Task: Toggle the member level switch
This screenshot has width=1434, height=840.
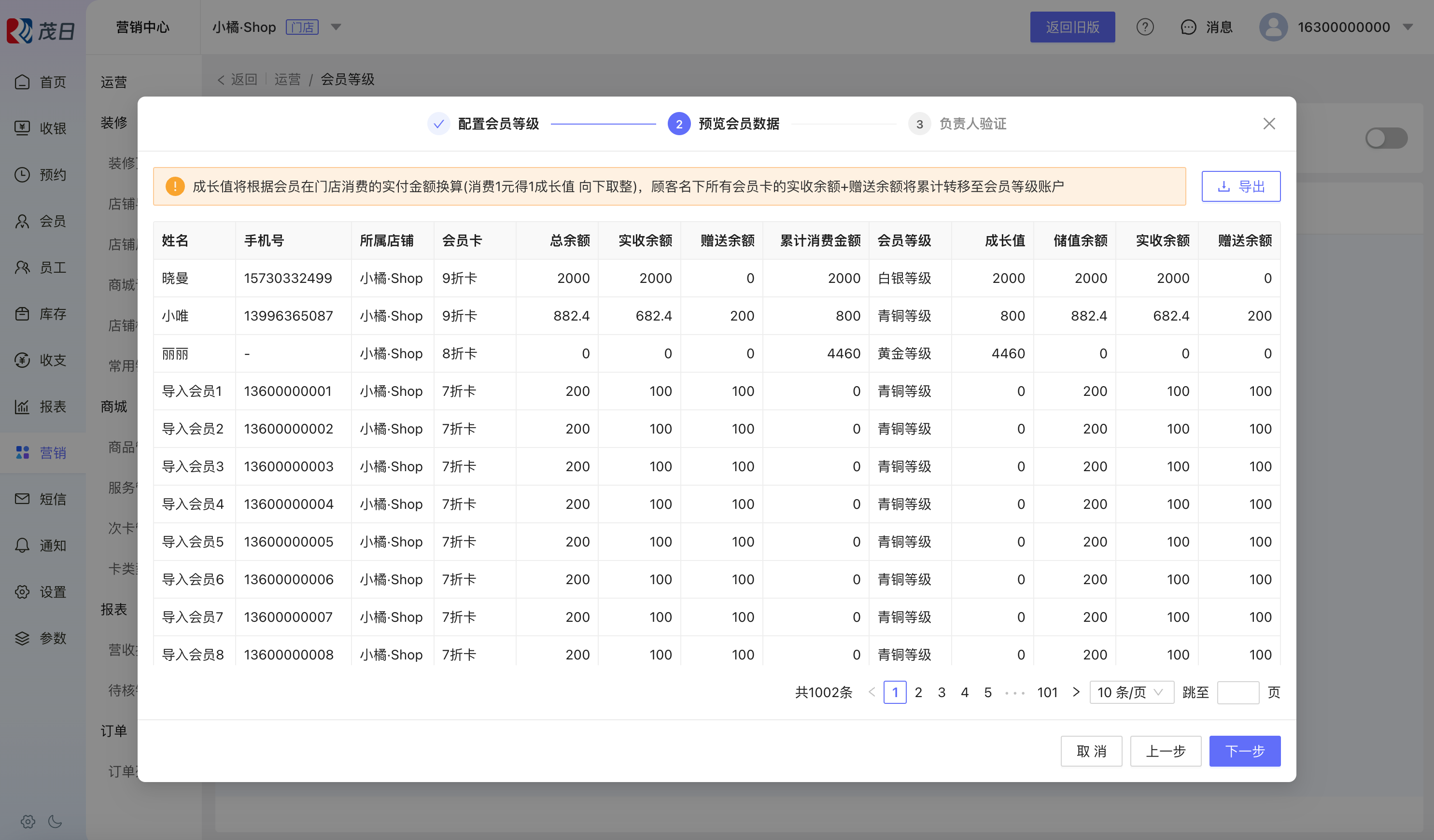Action: [x=1386, y=138]
